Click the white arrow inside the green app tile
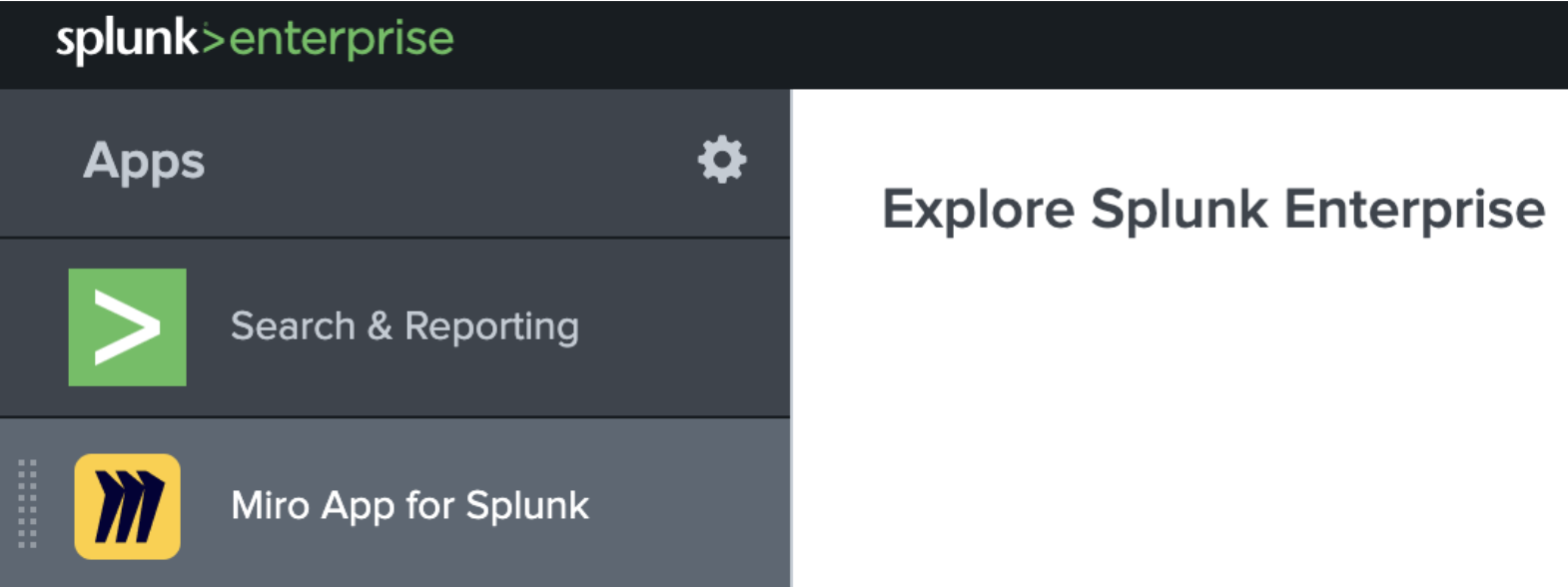The height and width of the screenshot is (587, 1568). coord(127,327)
